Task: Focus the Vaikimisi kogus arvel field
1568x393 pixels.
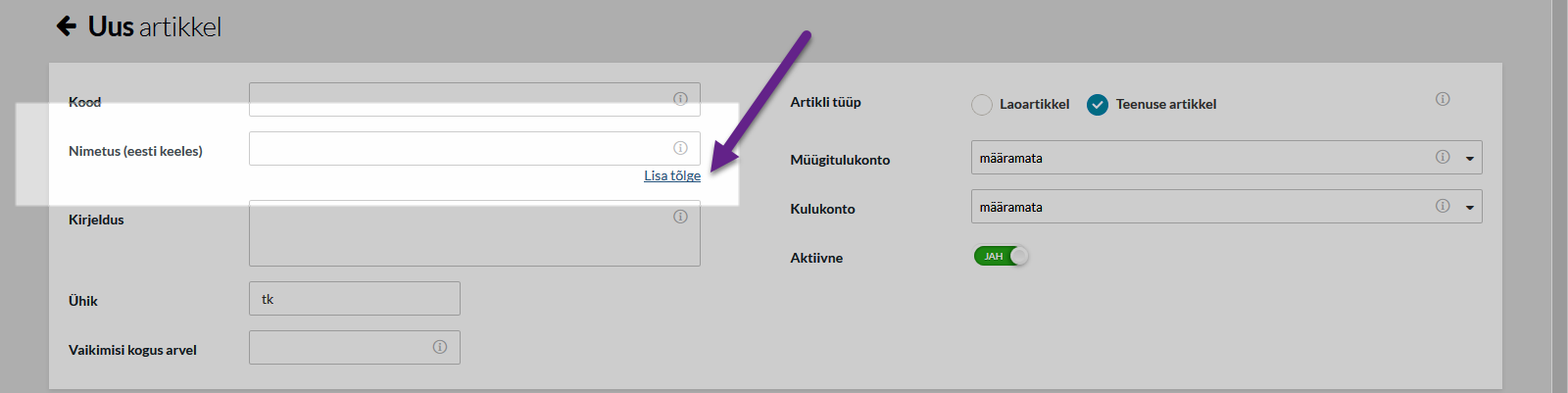Action: (x=355, y=348)
